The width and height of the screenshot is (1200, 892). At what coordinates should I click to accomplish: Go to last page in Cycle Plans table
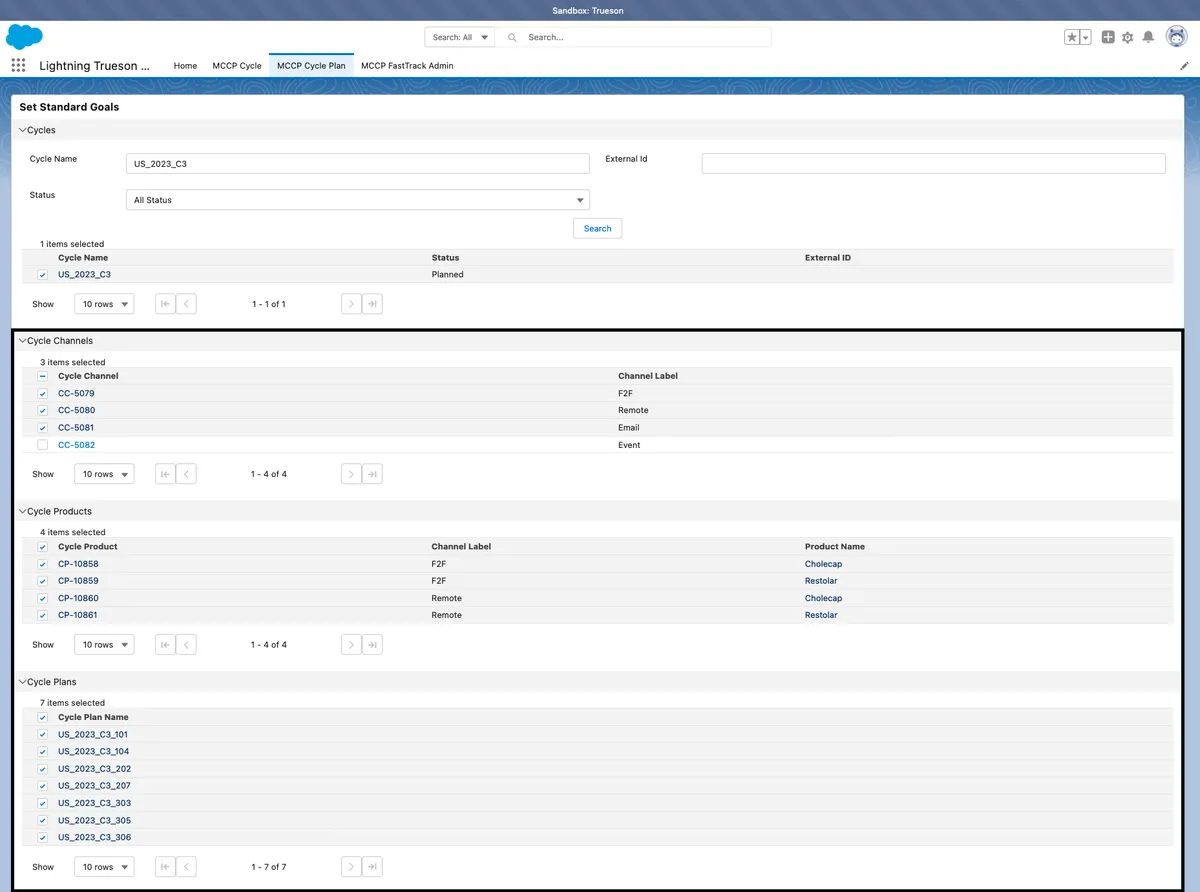coord(372,867)
